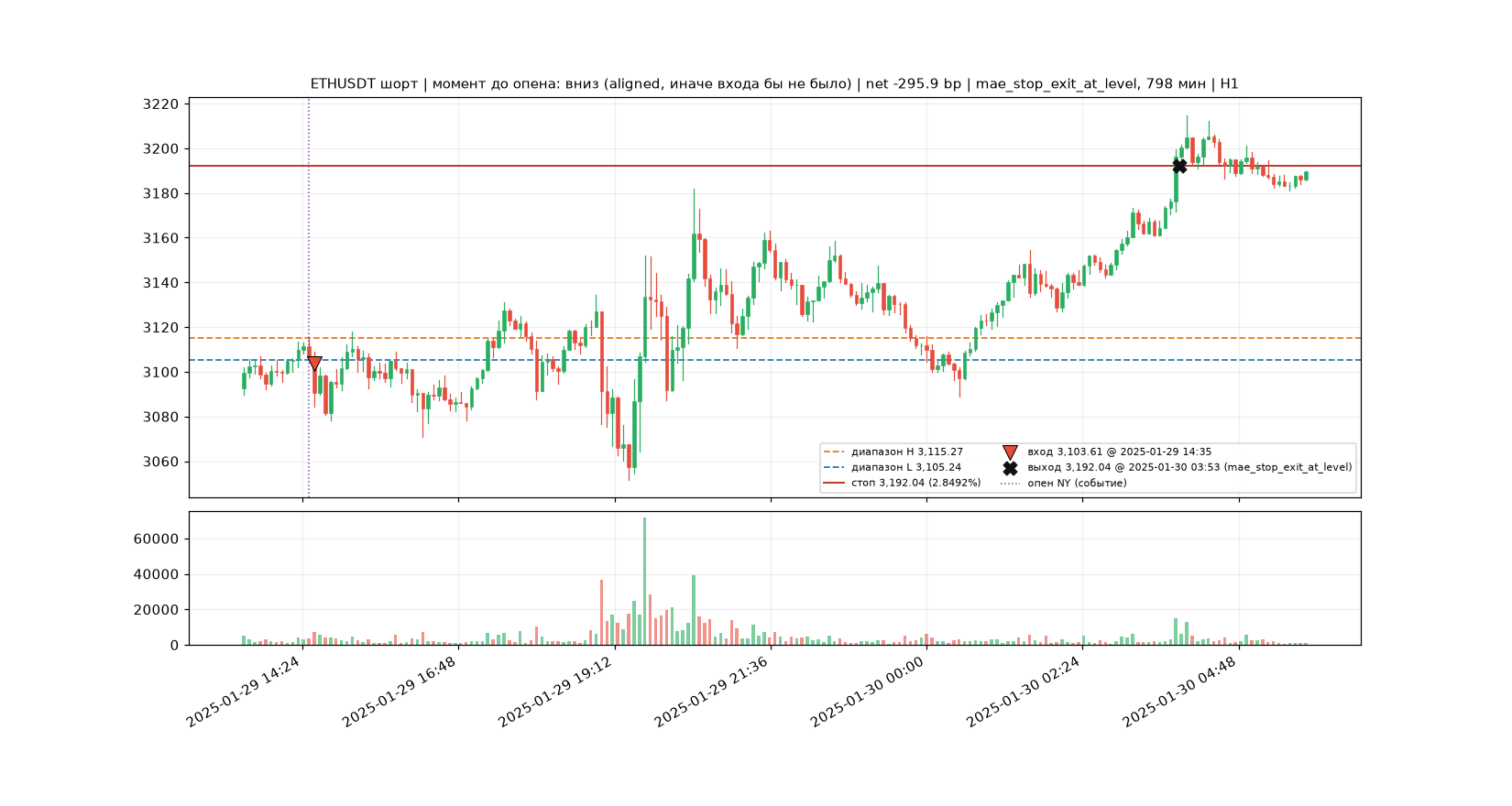Click the tallest green volume bar
1512x806 pixels.
[x=644, y=582]
